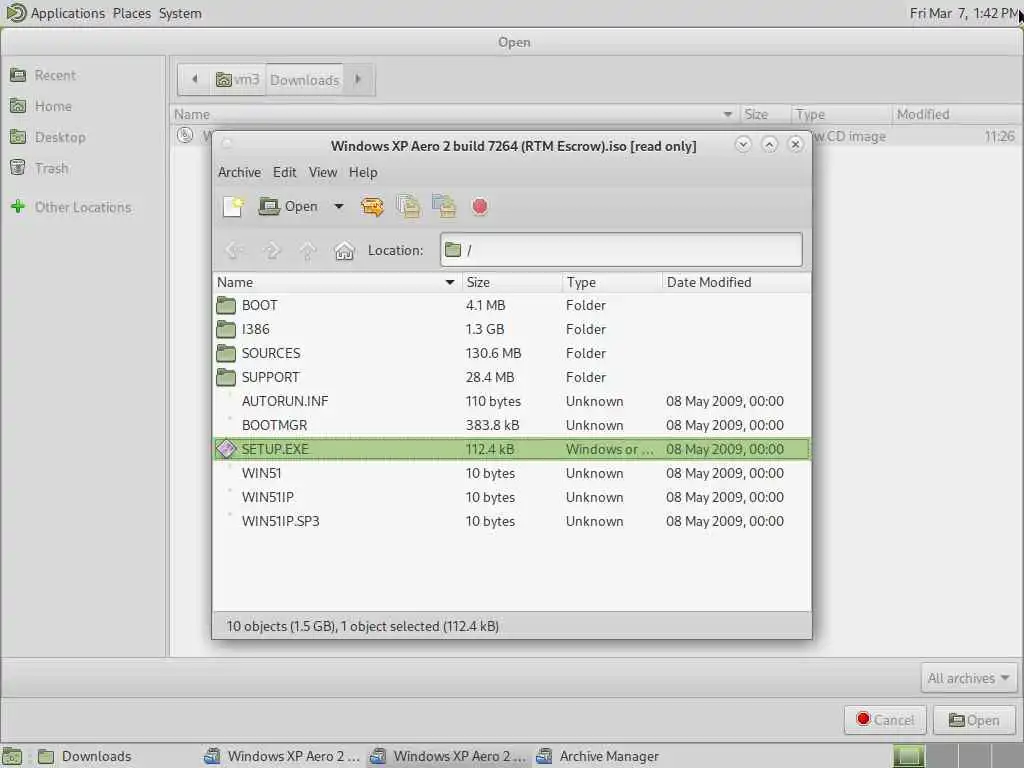Click the right path arrow in Open dialog
The width and height of the screenshot is (1024, 768).
(x=359, y=80)
